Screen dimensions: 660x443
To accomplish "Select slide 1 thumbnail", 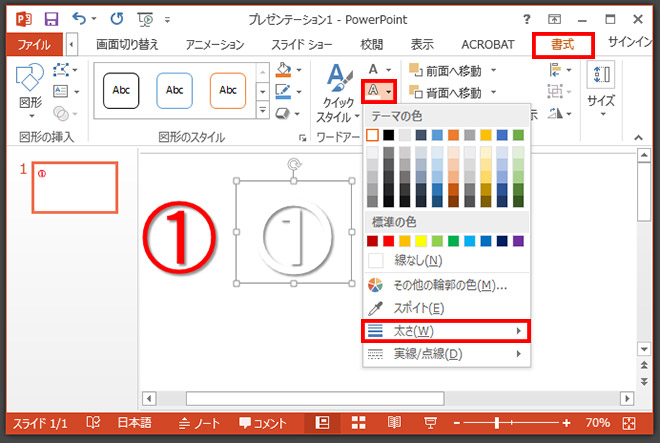I will [75, 187].
